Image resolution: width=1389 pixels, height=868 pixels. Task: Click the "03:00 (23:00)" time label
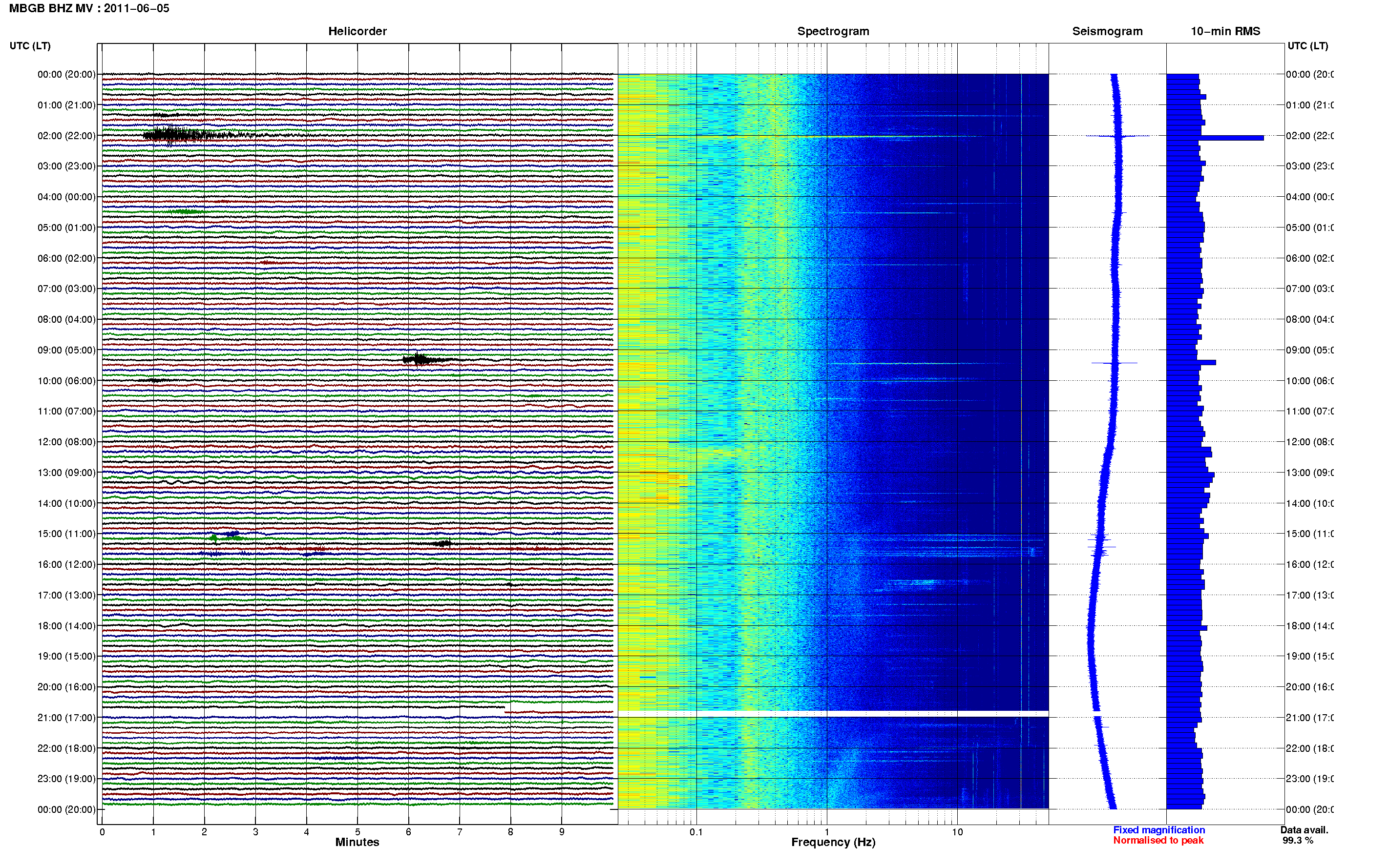(x=66, y=166)
